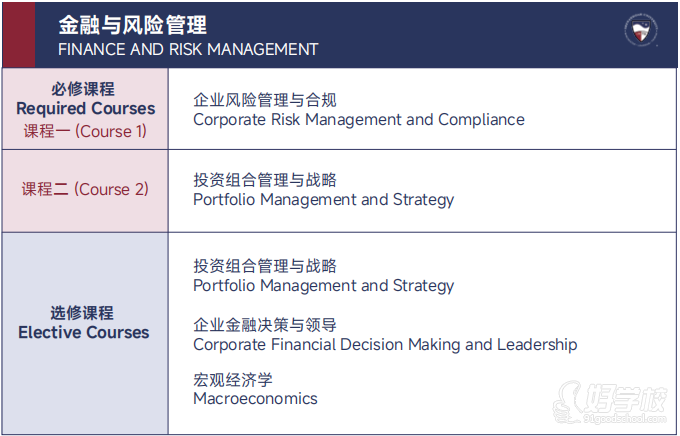This screenshot has height=436, width=680.
Task: Click the dark red block beside the title
Action: point(18,34)
